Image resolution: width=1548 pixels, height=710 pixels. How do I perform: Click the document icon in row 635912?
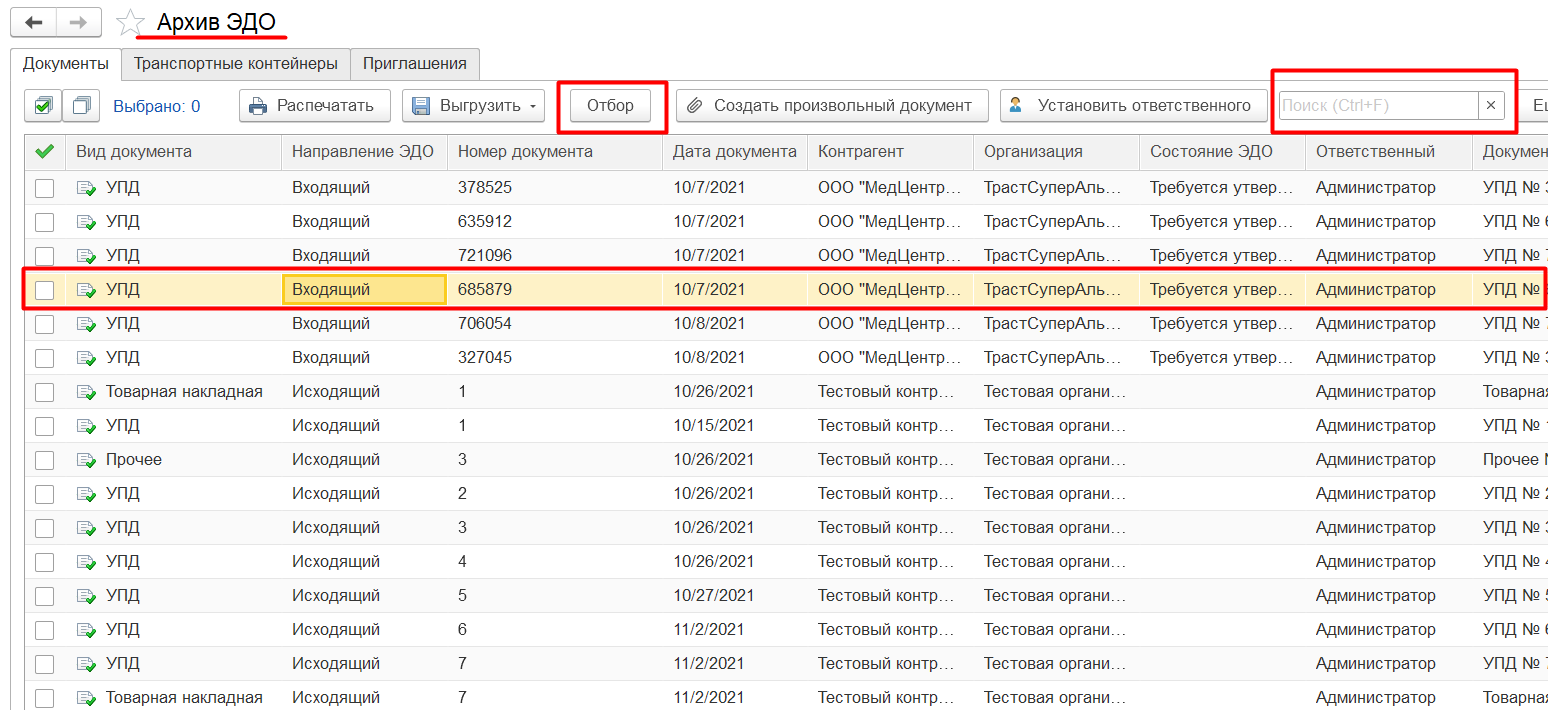point(87,222)
